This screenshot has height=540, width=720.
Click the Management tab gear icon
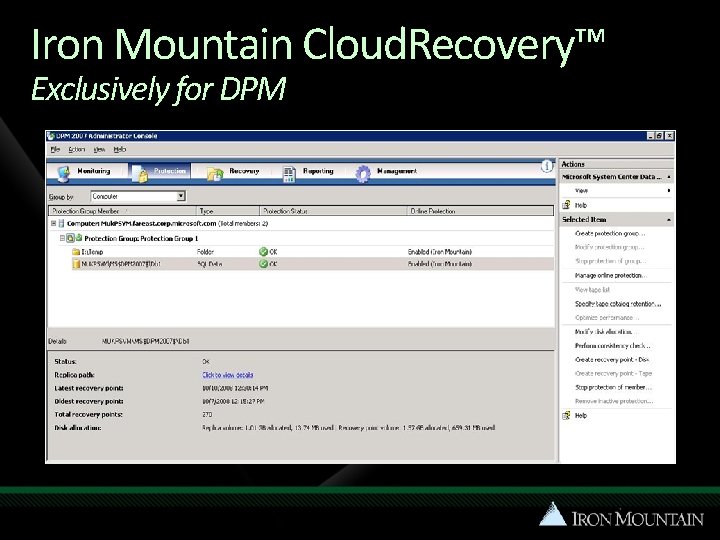click(x=363, y=174)
